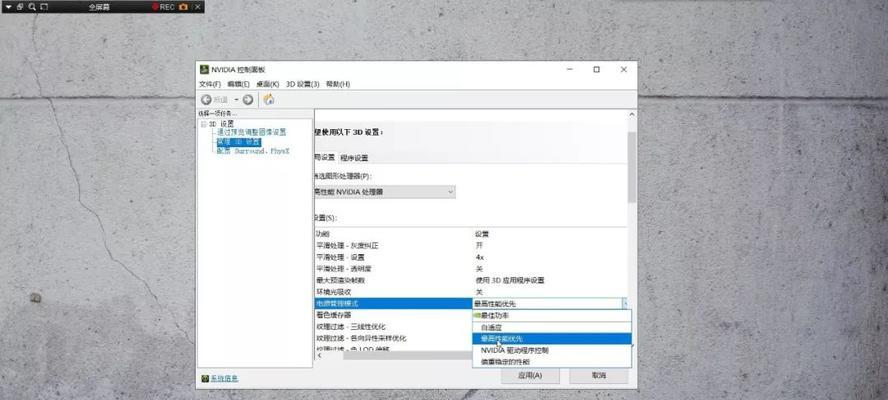Click the Forward navigation arrow
Image resolution: width=888 pixels, height=400 pixels.
248,100
